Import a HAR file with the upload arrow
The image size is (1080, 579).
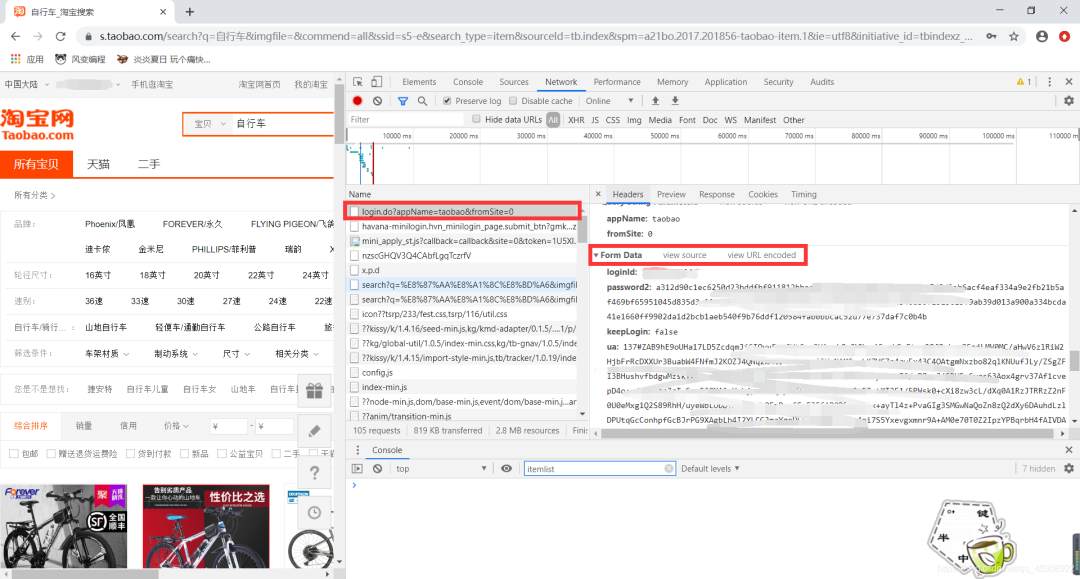(x=655, y=101)
